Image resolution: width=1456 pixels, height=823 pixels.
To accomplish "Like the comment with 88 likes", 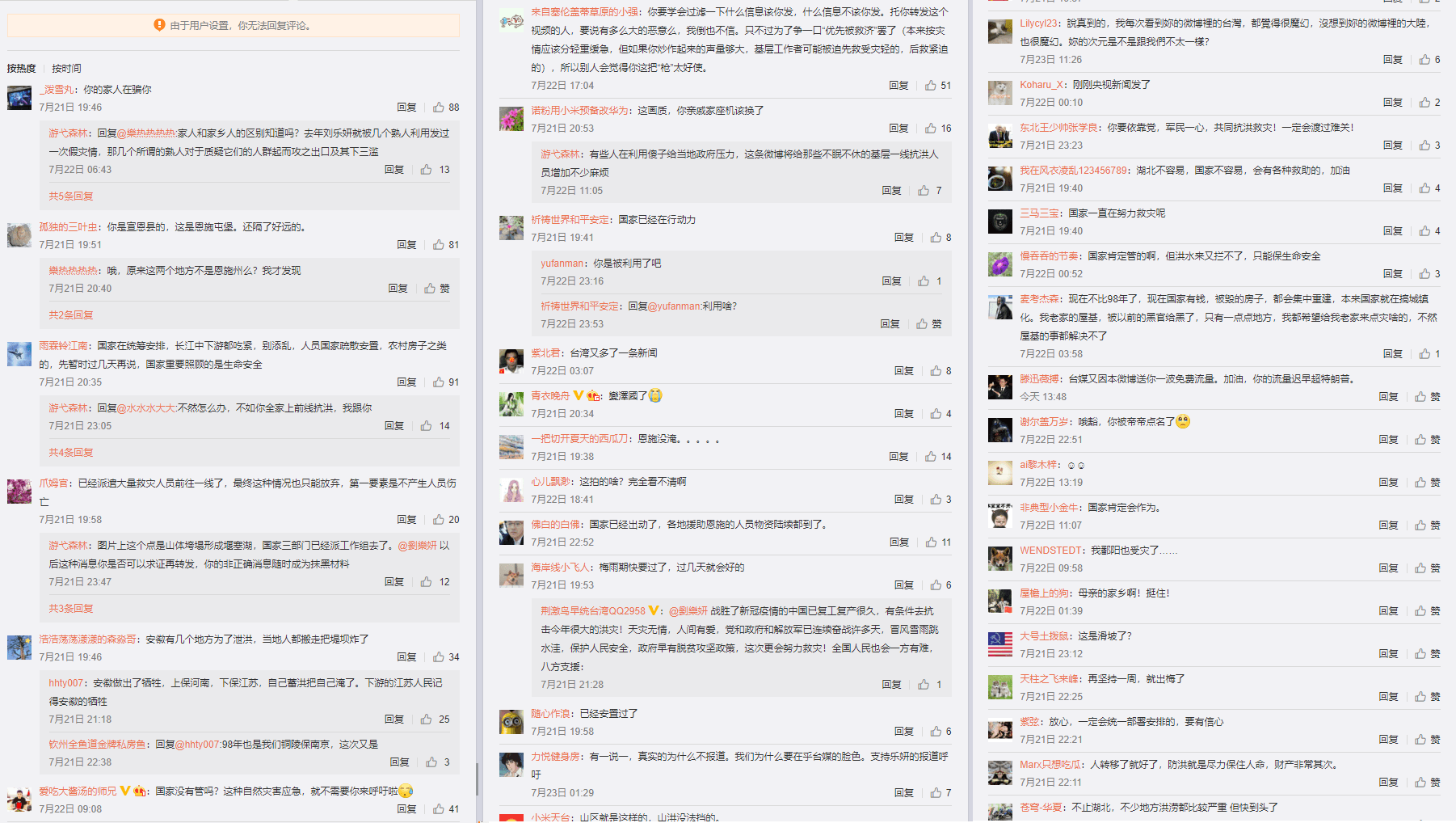I will click(438, 107).
